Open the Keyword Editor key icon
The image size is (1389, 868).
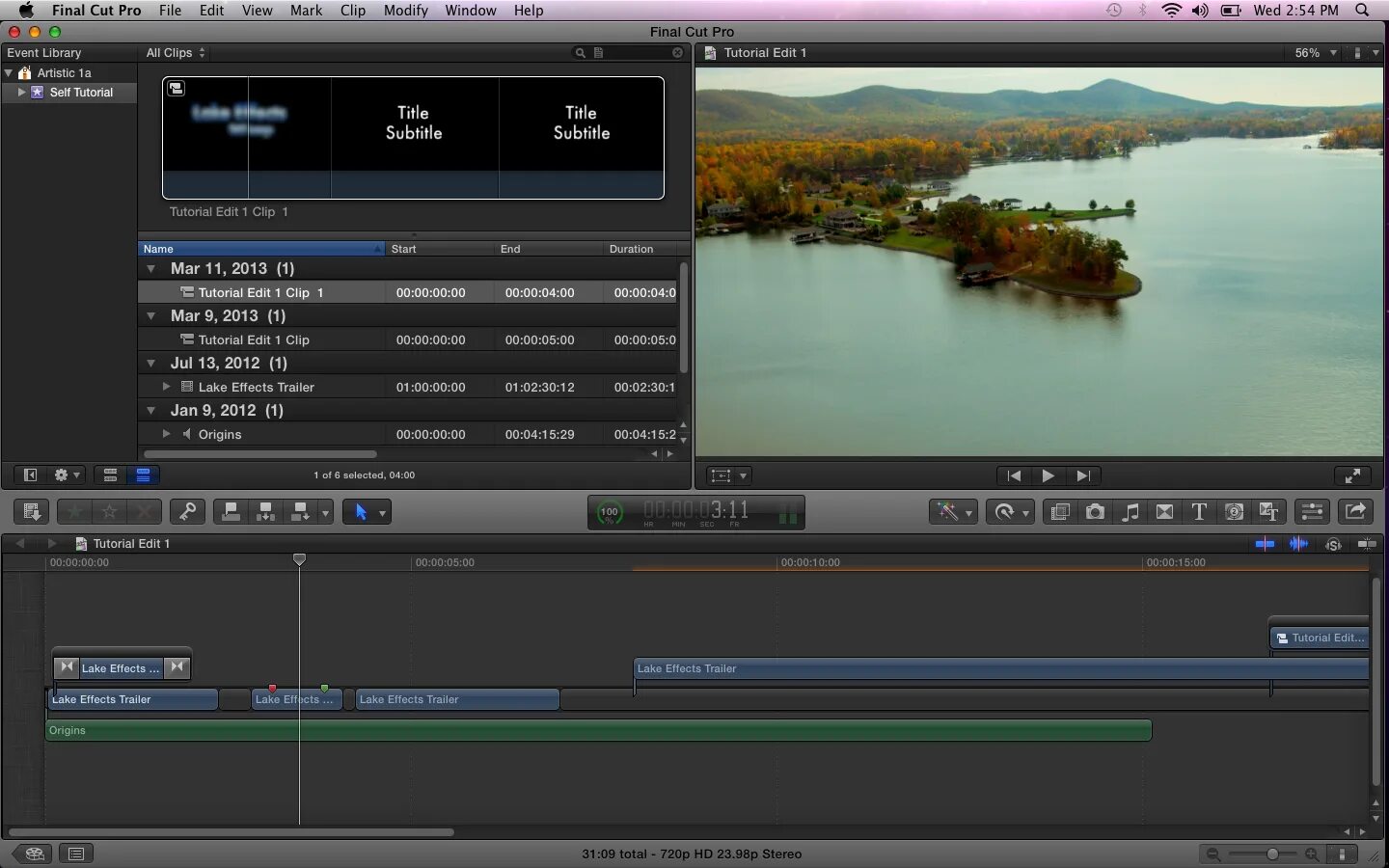[187, 512]
